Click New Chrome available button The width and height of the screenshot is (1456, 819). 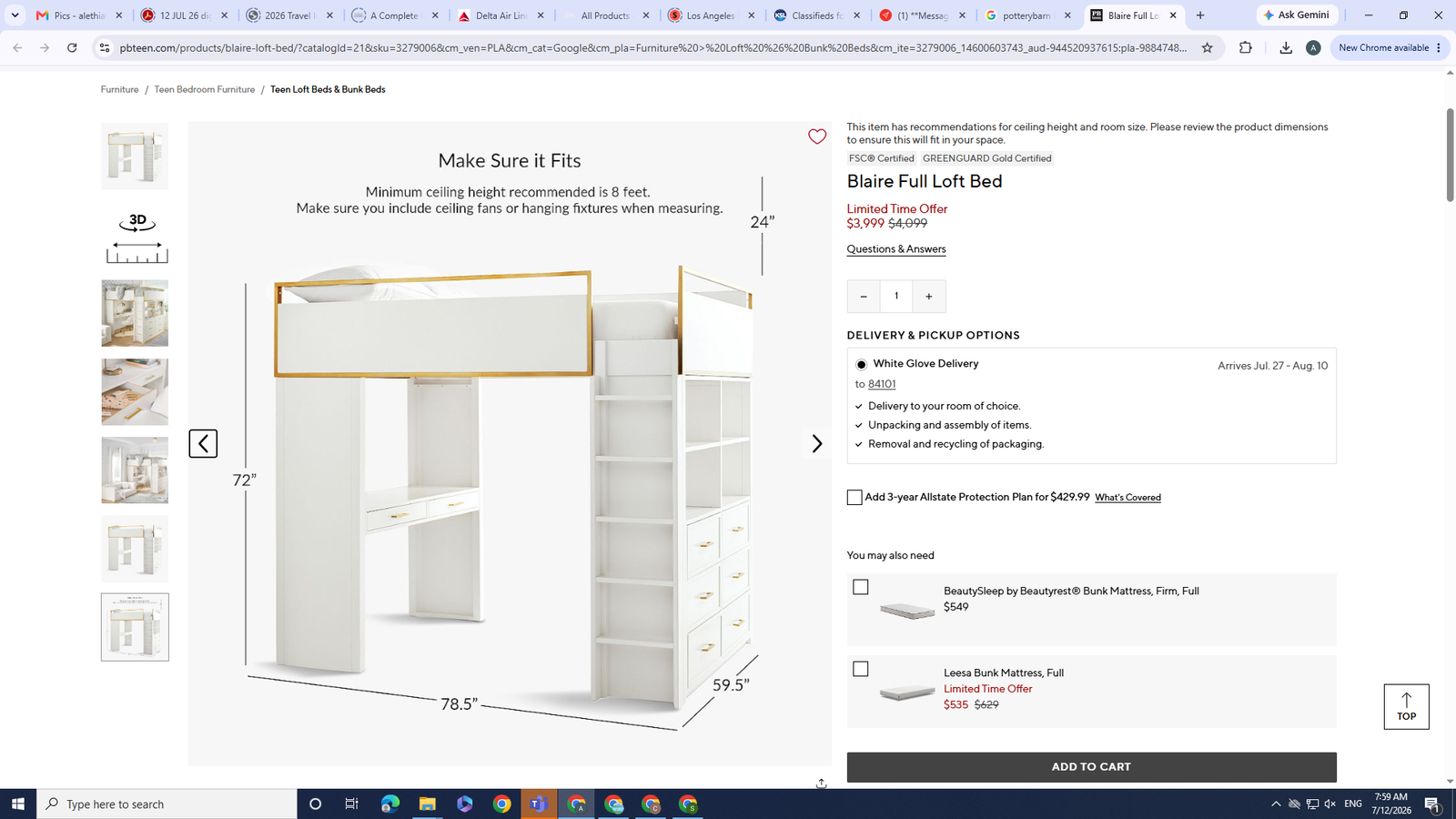[1390, 47]
